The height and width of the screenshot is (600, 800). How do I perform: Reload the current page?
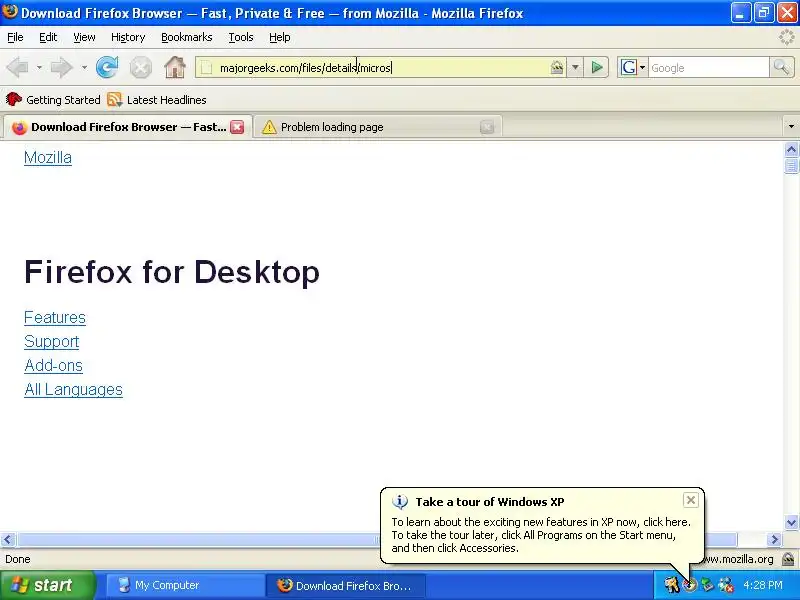(x=107, y=67)
